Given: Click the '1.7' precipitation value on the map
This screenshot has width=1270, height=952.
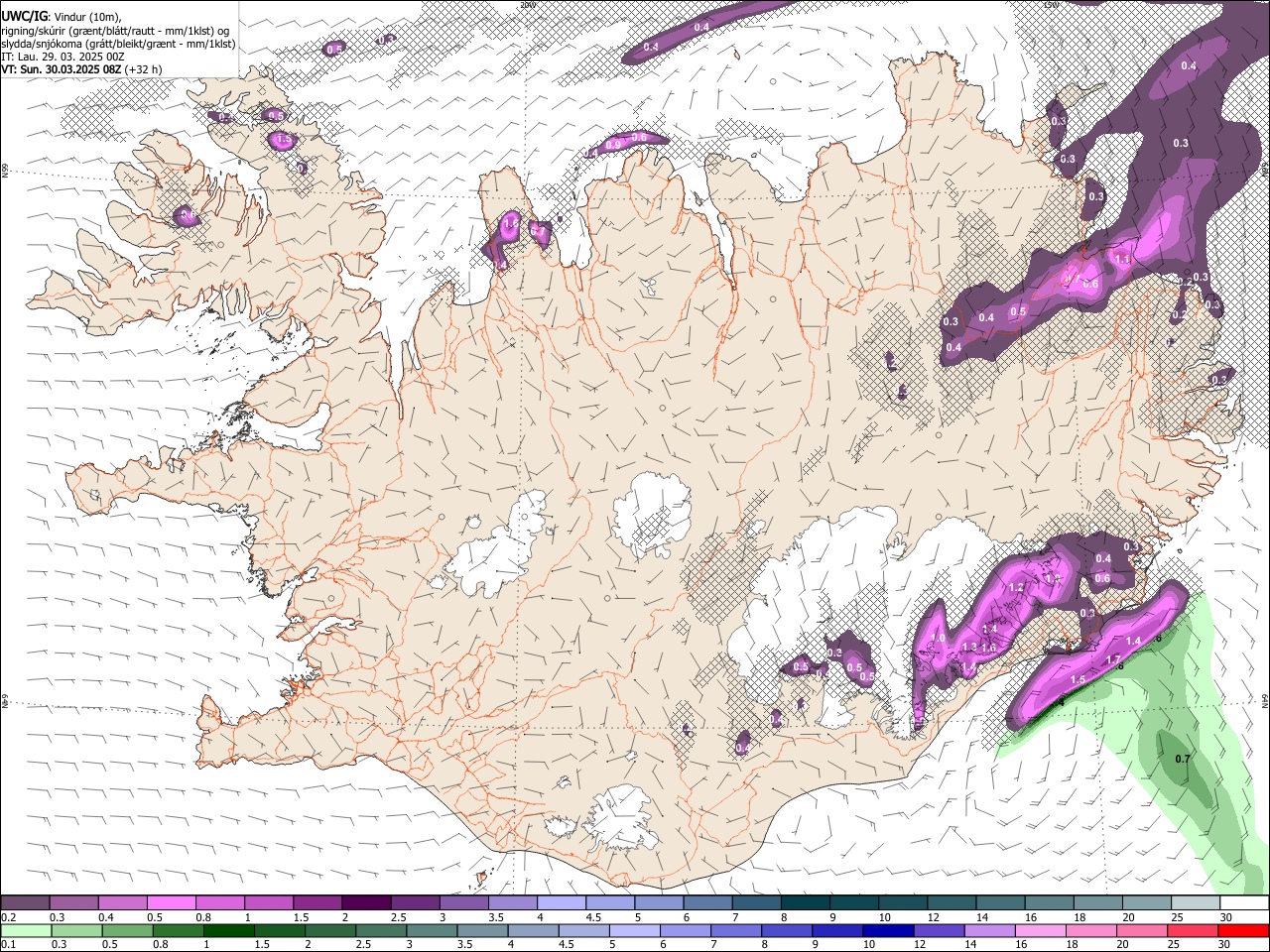Looking at the screenshot, I should coord(1113,659).
